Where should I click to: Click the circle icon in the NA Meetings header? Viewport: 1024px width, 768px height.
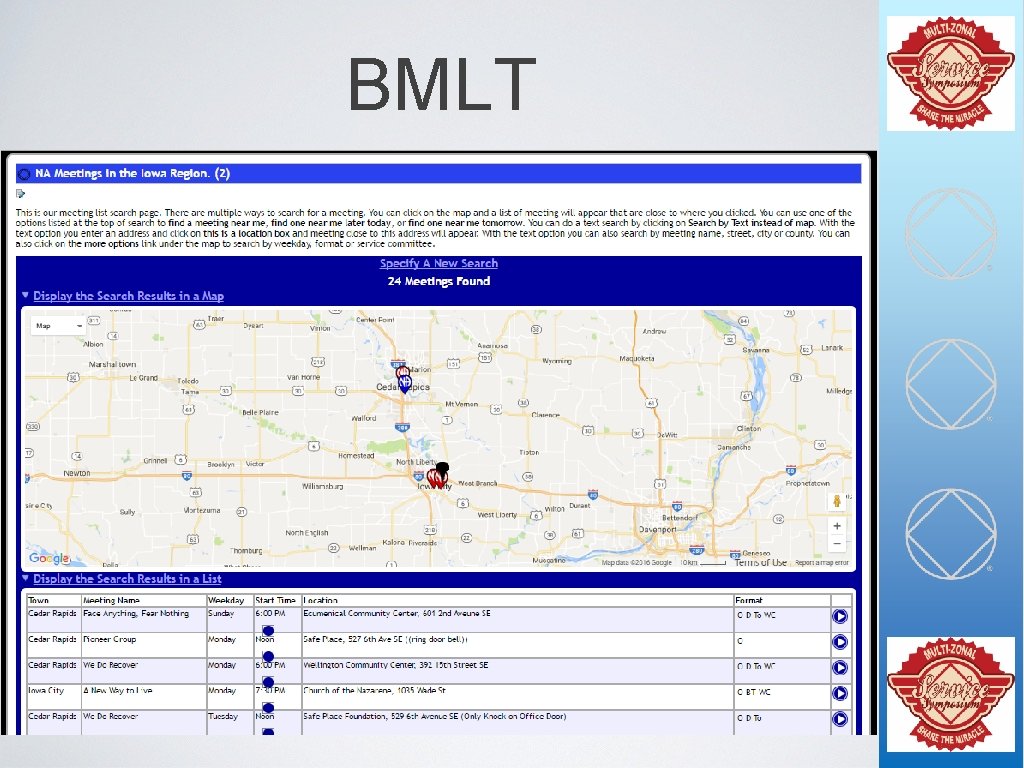pos(25,174)
